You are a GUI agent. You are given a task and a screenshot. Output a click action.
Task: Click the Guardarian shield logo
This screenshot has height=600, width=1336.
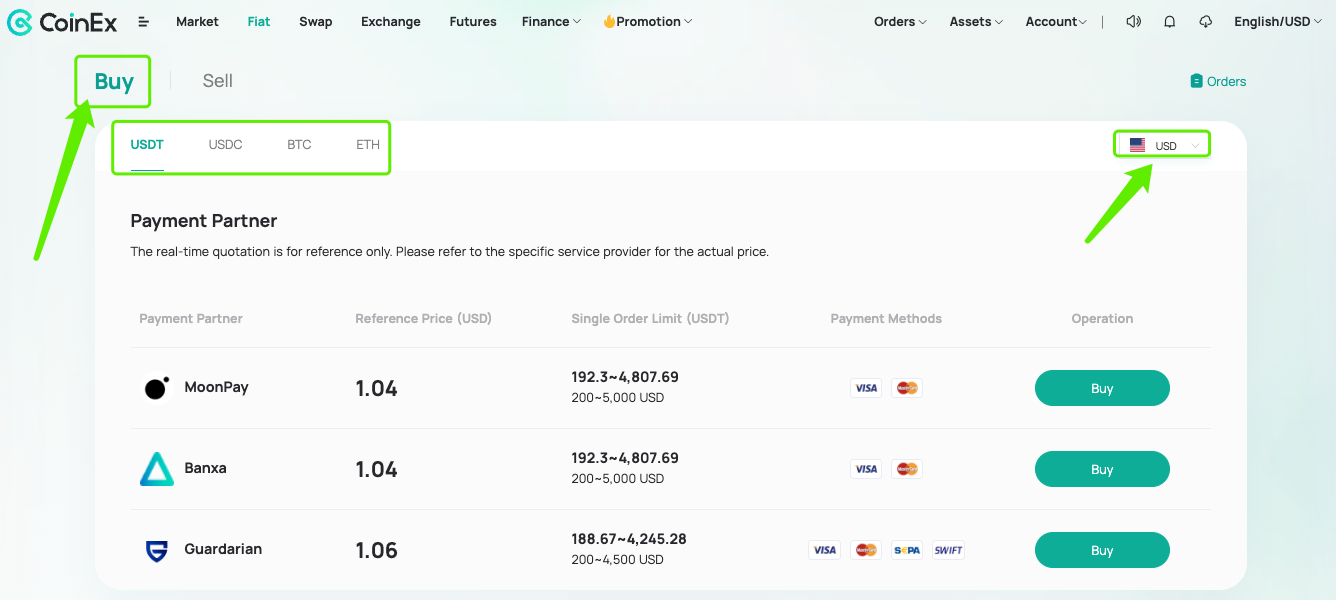pos(157,550)
